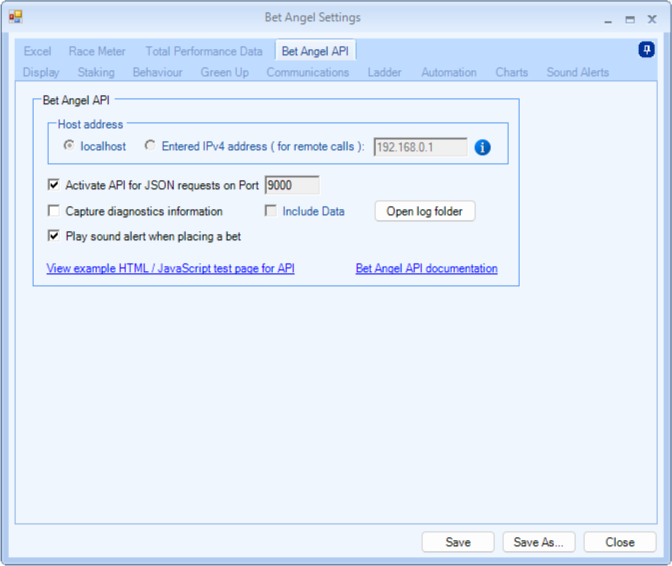Viewport: 672px width, 566px height.
Task: Click the Close button at bottom
Action: point(620,542)
